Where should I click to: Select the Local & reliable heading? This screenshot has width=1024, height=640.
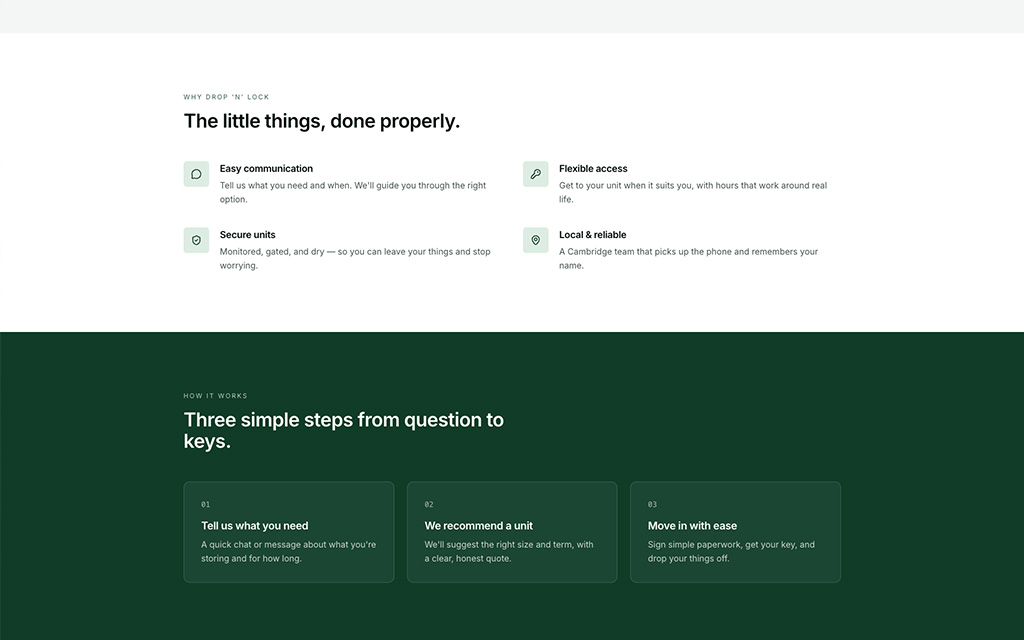[x=592, y=234]
